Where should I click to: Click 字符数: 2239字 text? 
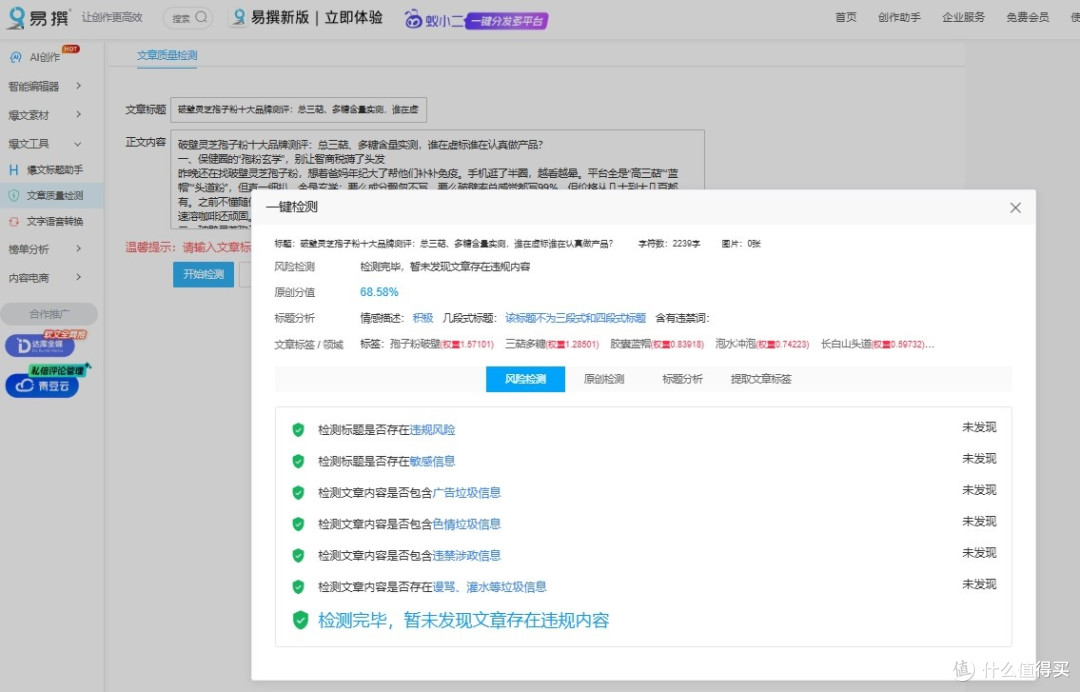tap(669, 244)
